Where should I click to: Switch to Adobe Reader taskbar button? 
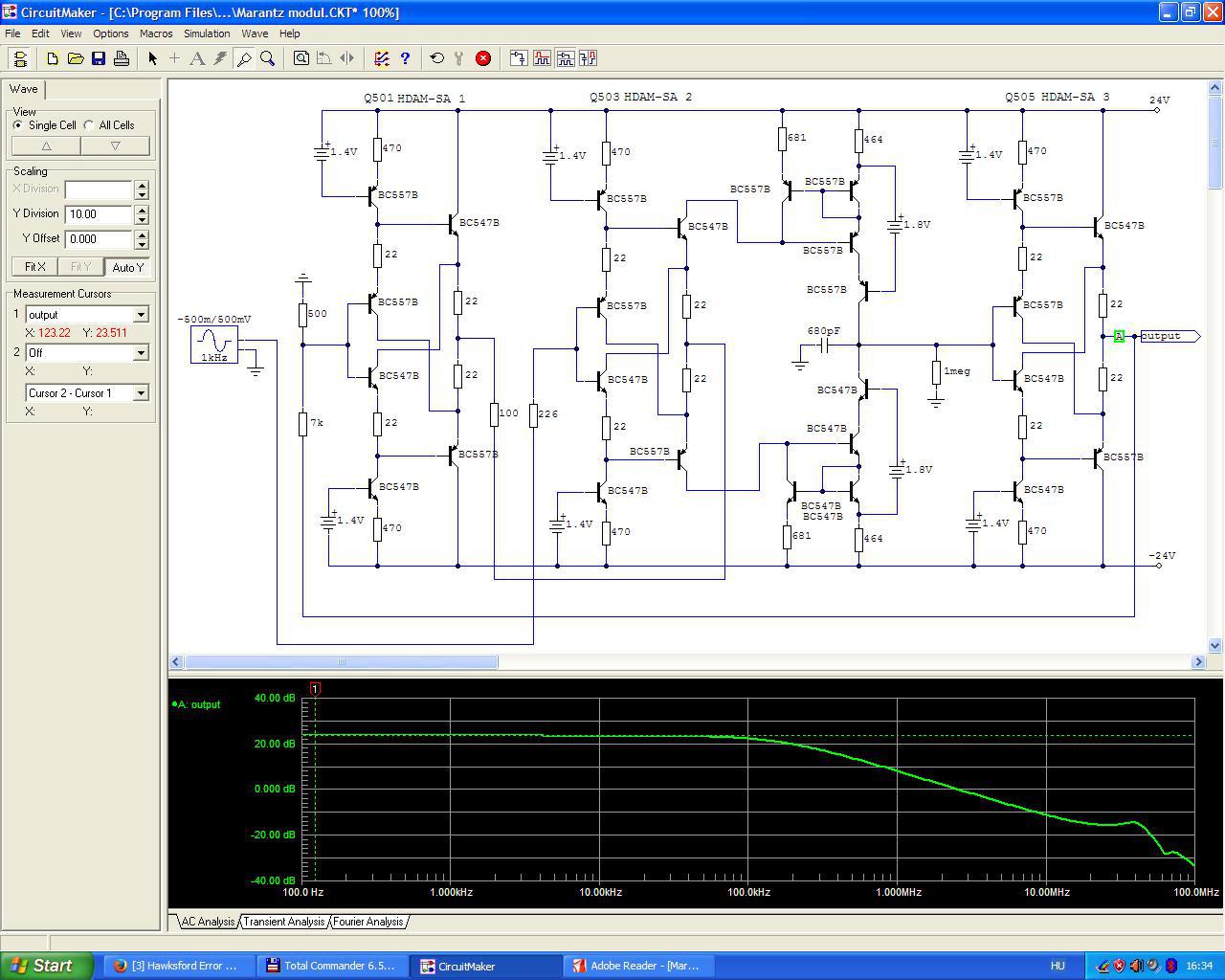click(x=637, y=966)
